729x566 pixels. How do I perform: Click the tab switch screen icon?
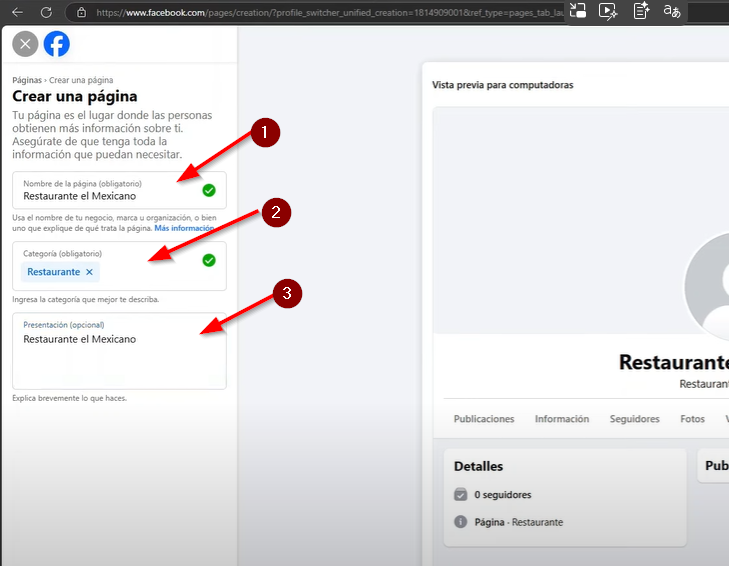click(x=577, y=10)
